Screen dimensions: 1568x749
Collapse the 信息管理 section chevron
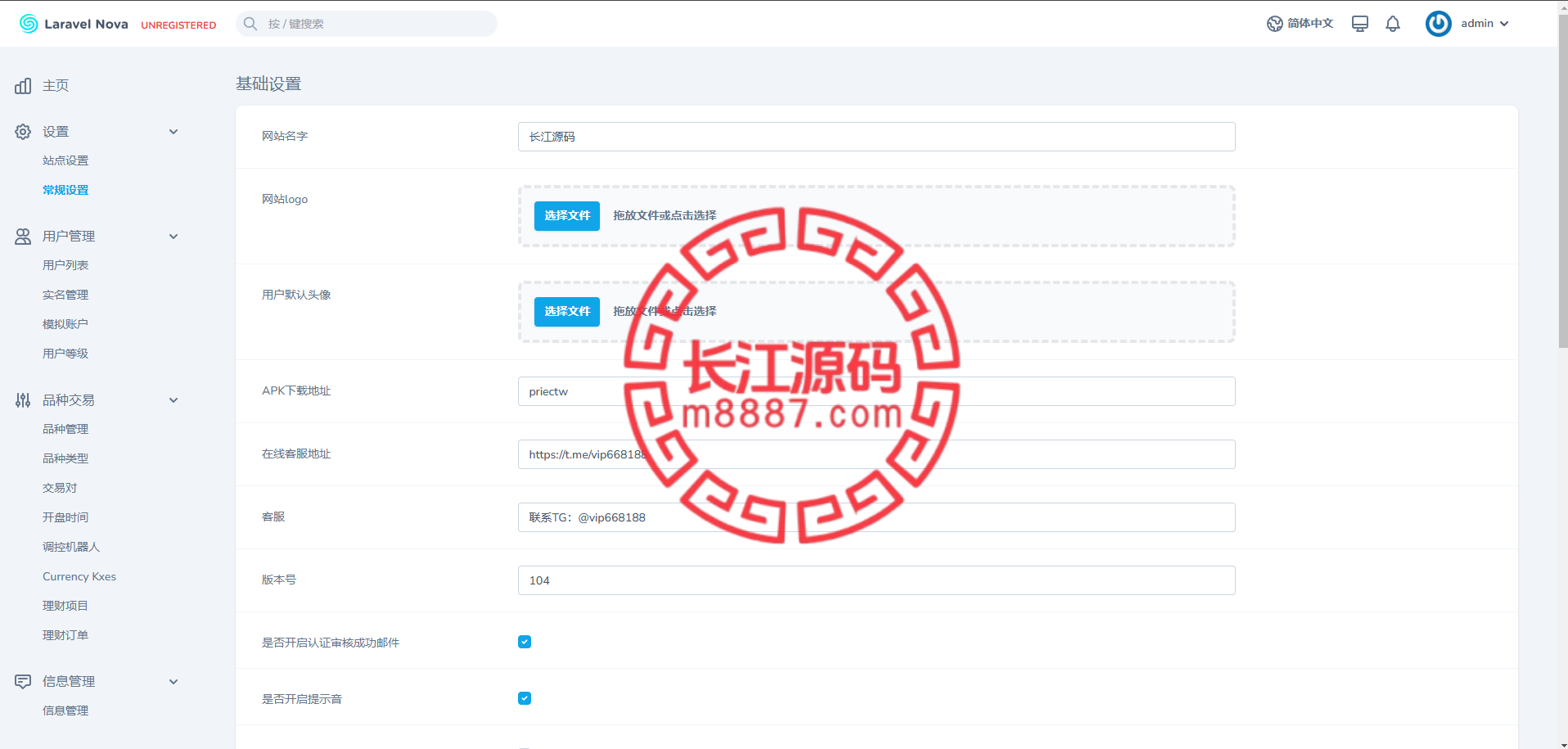[x=173, y=682]
